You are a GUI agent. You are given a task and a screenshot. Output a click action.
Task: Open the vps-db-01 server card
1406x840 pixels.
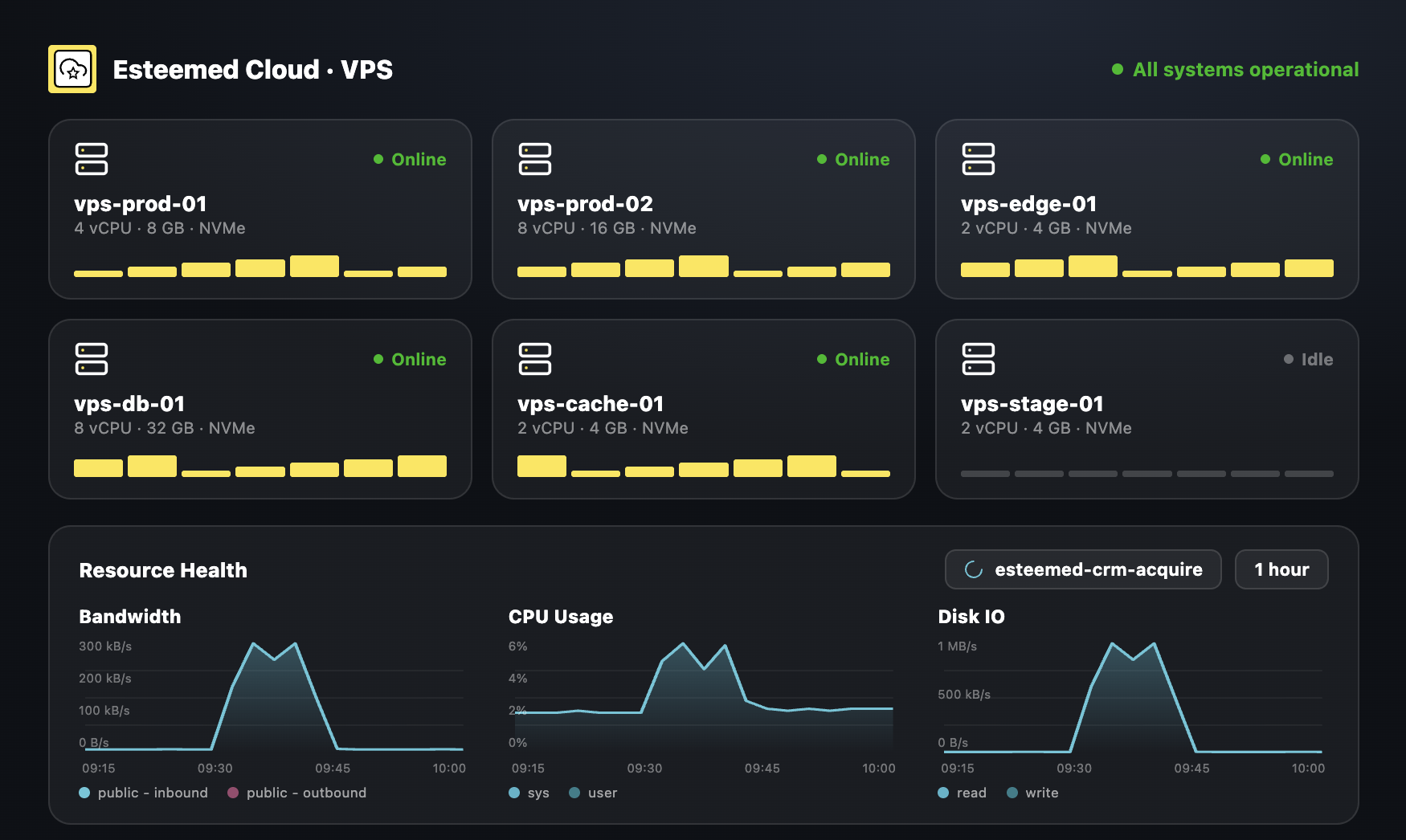pos(260,410)
